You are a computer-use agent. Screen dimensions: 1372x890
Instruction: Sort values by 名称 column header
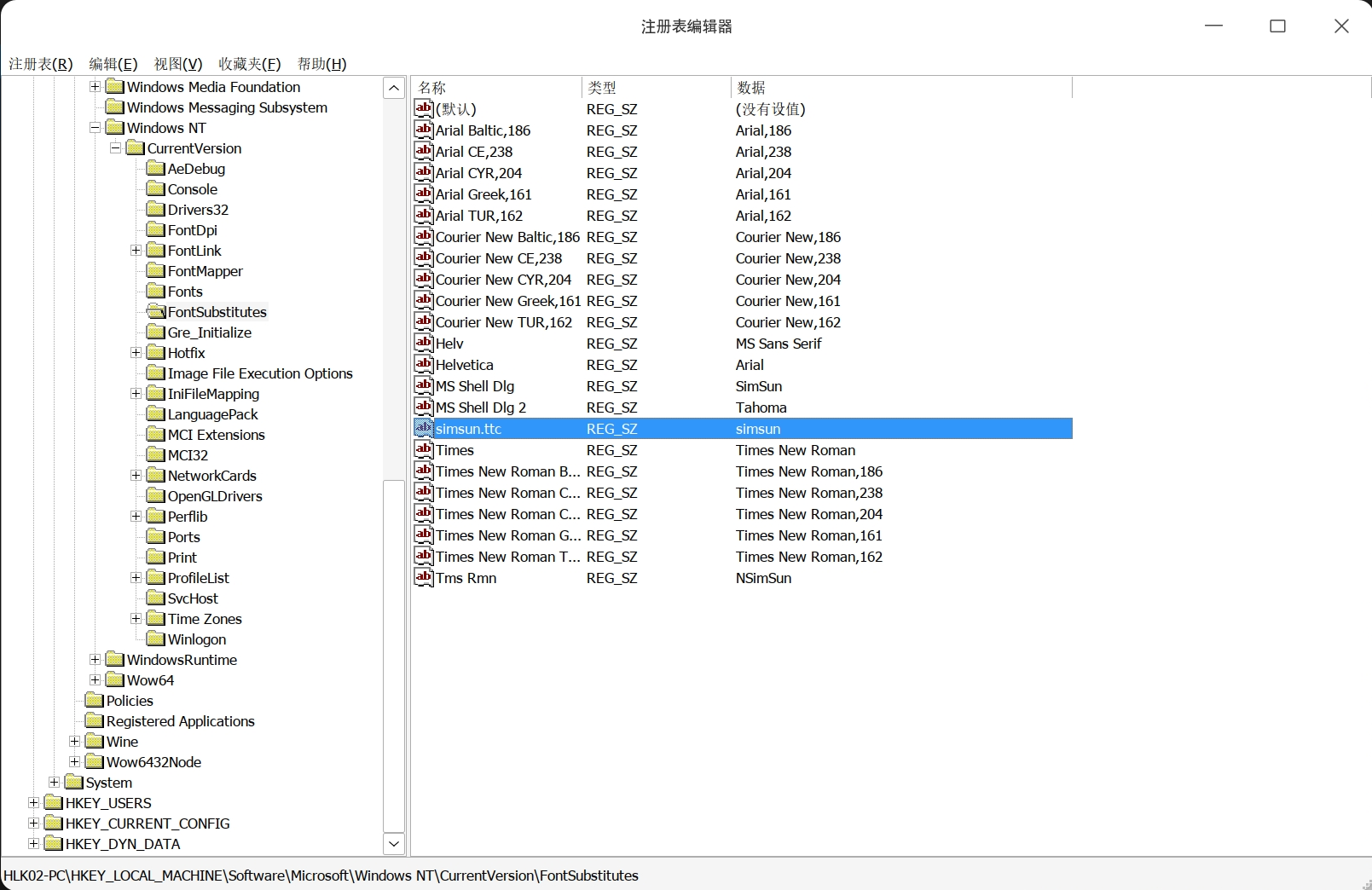497,87
